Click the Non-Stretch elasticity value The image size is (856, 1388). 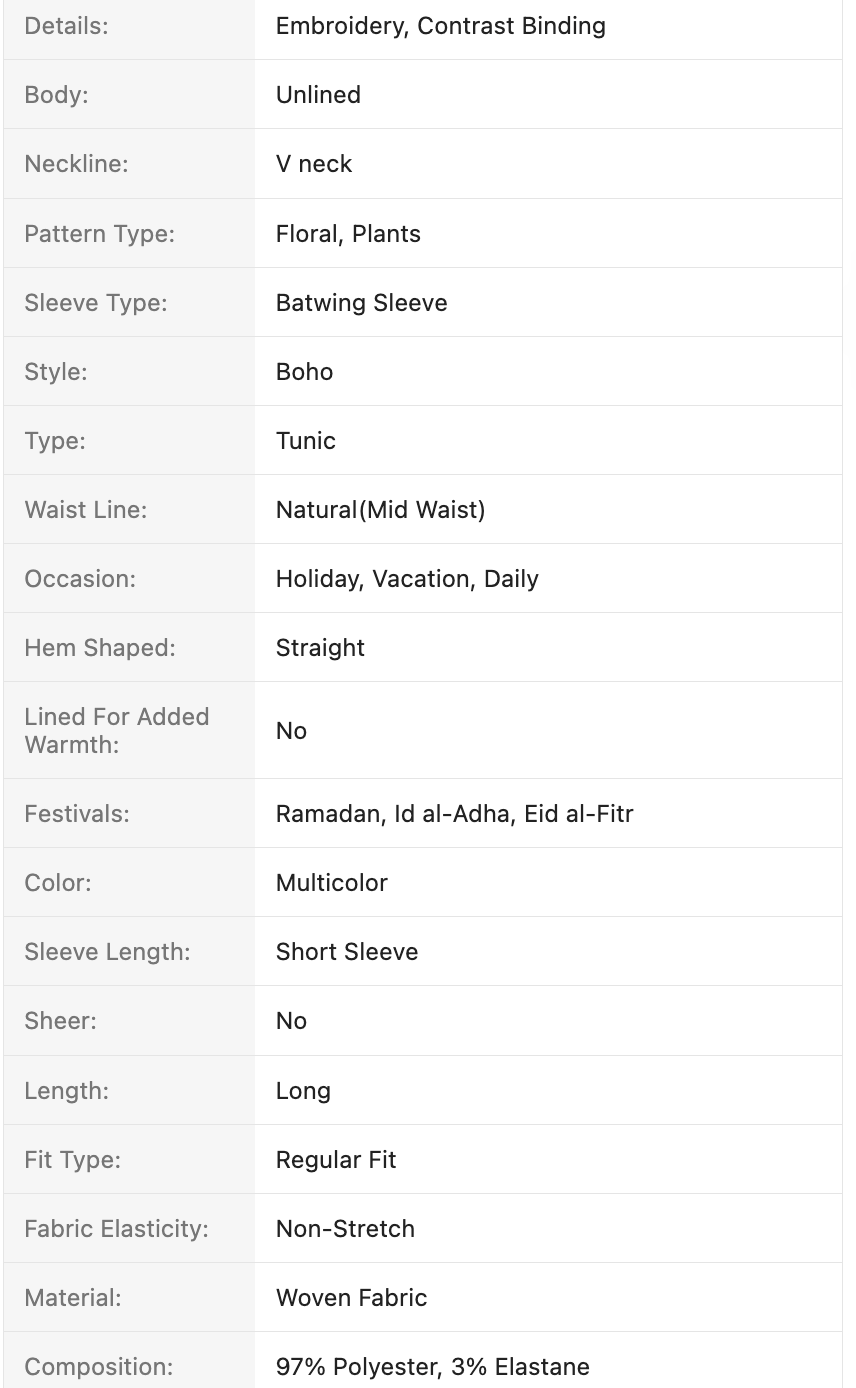[345, 1229]
